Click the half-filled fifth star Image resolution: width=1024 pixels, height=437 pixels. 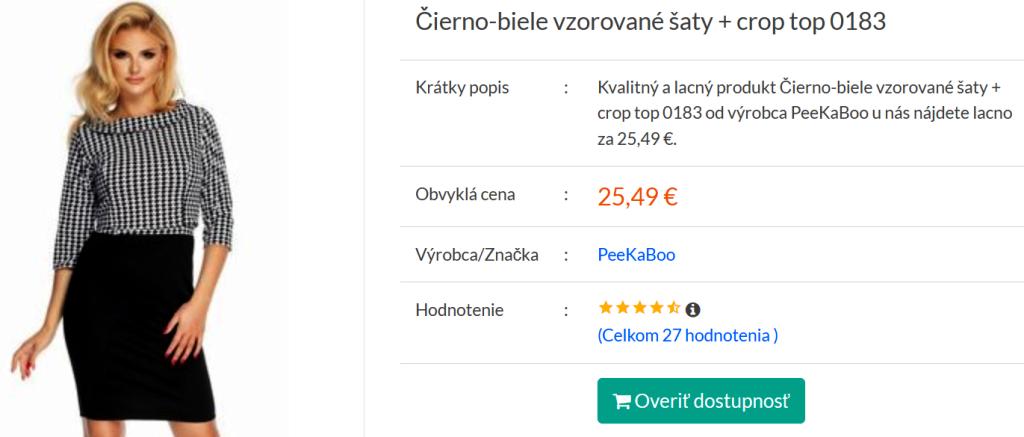pos(673,308)
